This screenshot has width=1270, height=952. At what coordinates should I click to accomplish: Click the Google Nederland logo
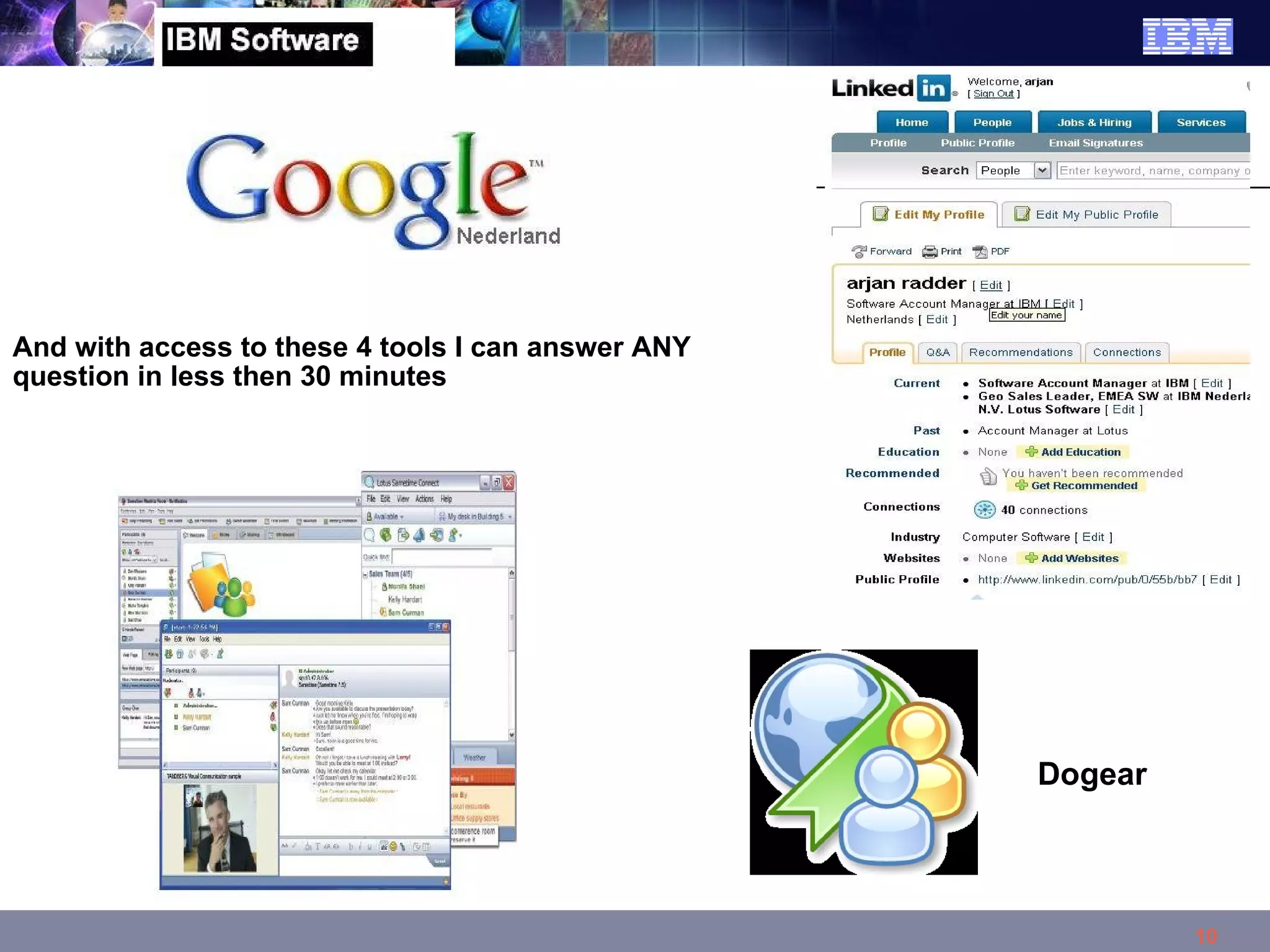(373, 190)
